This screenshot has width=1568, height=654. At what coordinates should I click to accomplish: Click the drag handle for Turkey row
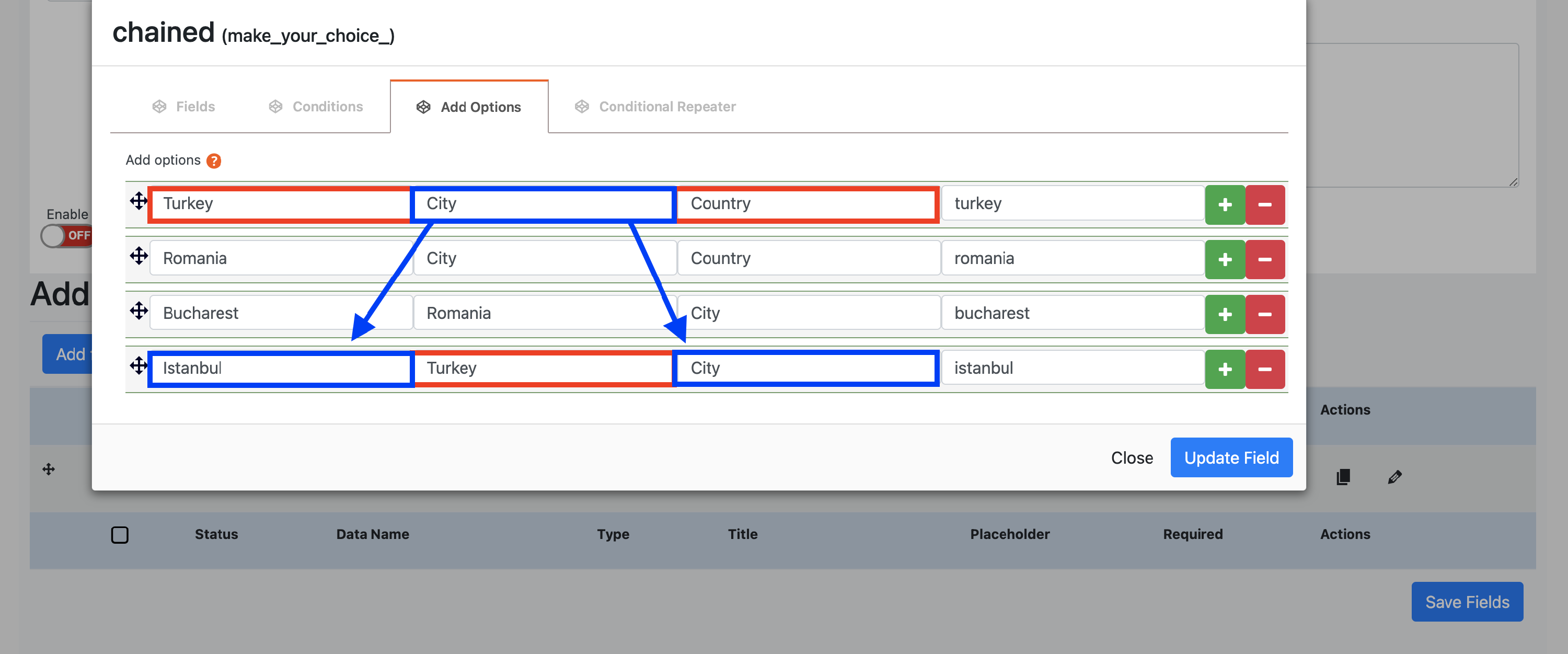pos(139,201)
